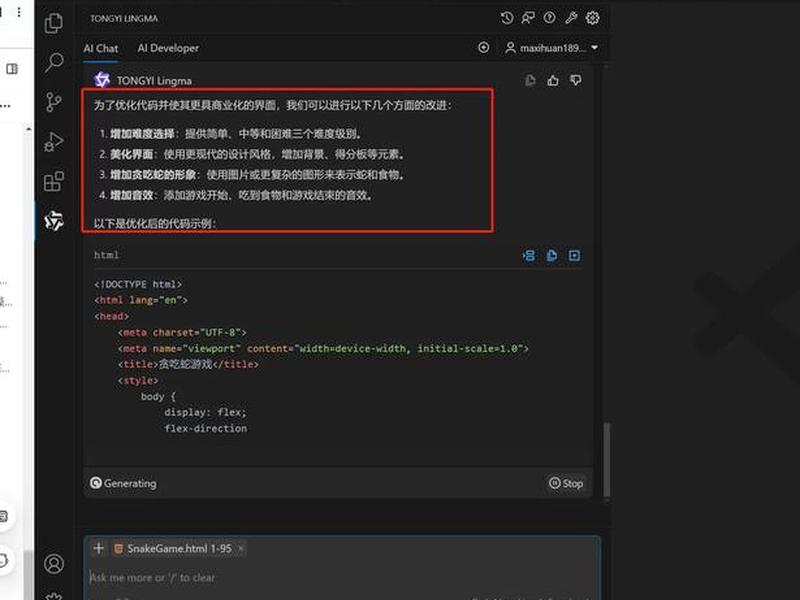Select the Tongyi Lingma activity bar icon

pyautogui.click(x=54, y=221)
